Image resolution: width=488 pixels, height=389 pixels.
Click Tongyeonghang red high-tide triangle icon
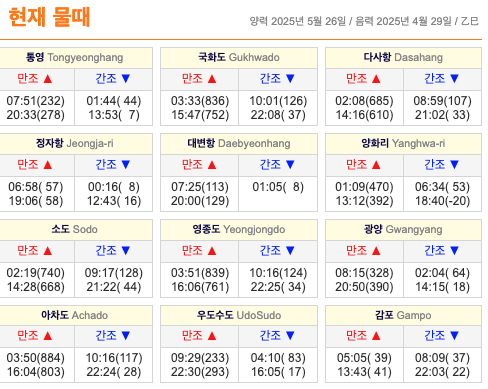tap(48, 79)
